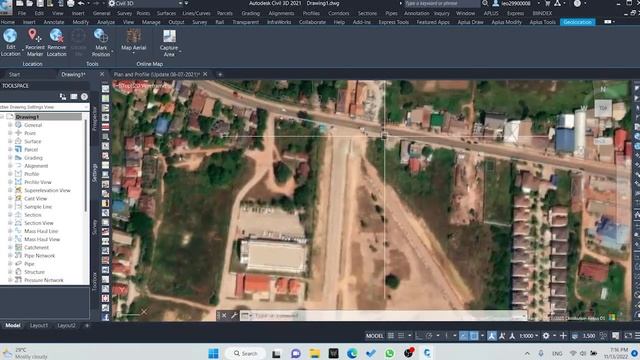640x360 pixels.
Task: Click the TOP face of the ViewCube
Action: point(603,108)
